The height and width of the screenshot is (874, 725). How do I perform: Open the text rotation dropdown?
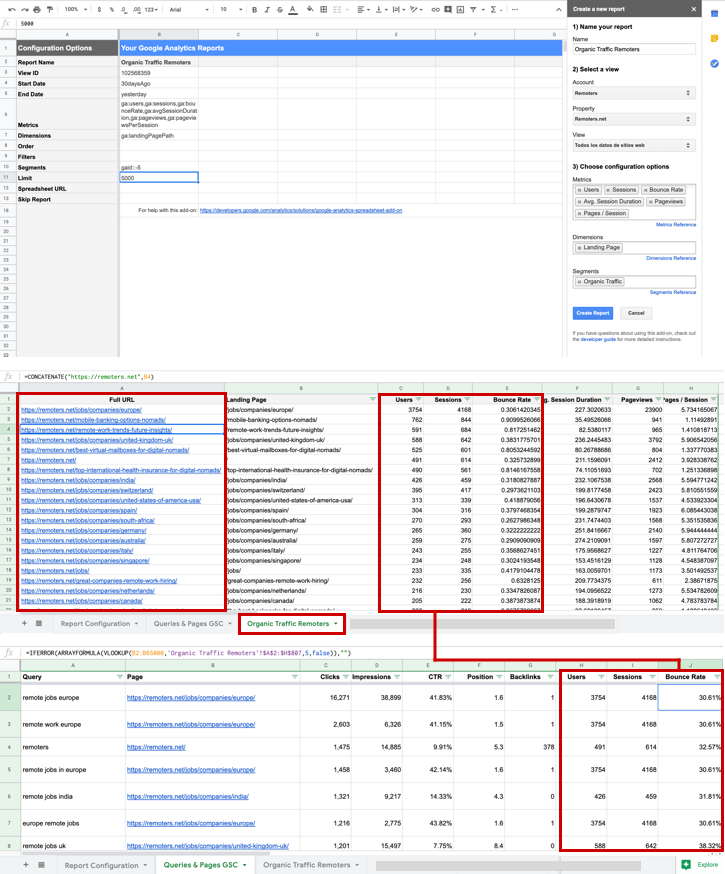(415, 9)
